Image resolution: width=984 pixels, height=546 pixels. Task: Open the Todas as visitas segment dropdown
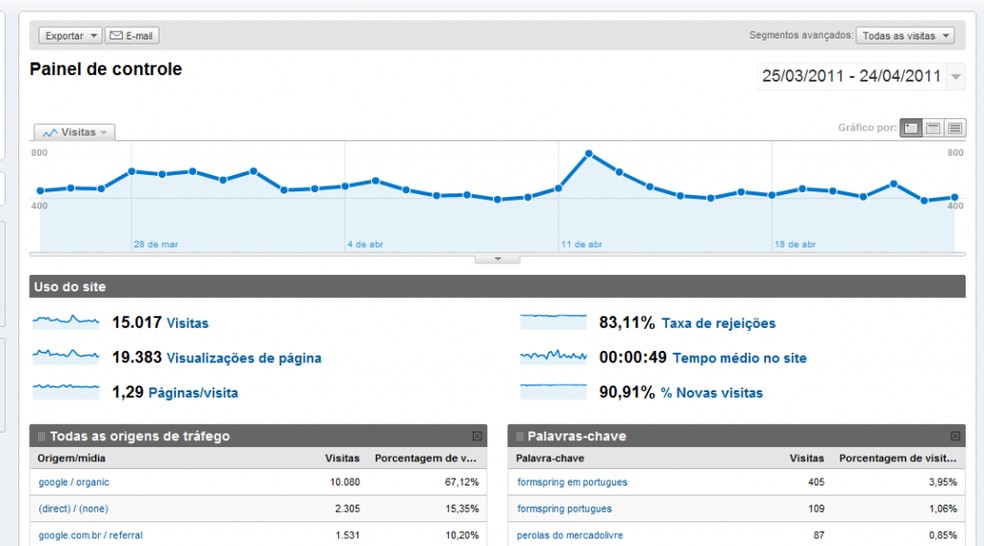click(x=906, y=36)
